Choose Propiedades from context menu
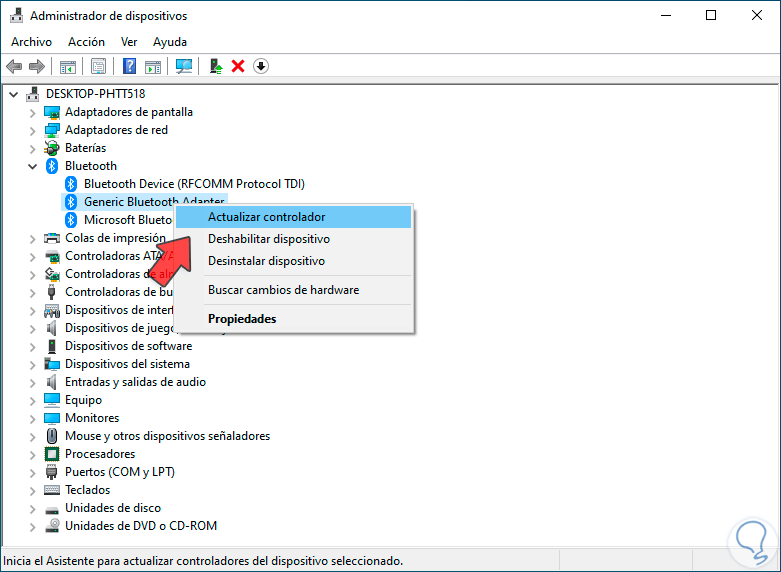Viewport: 781px width, 572px height. (294, 318)
